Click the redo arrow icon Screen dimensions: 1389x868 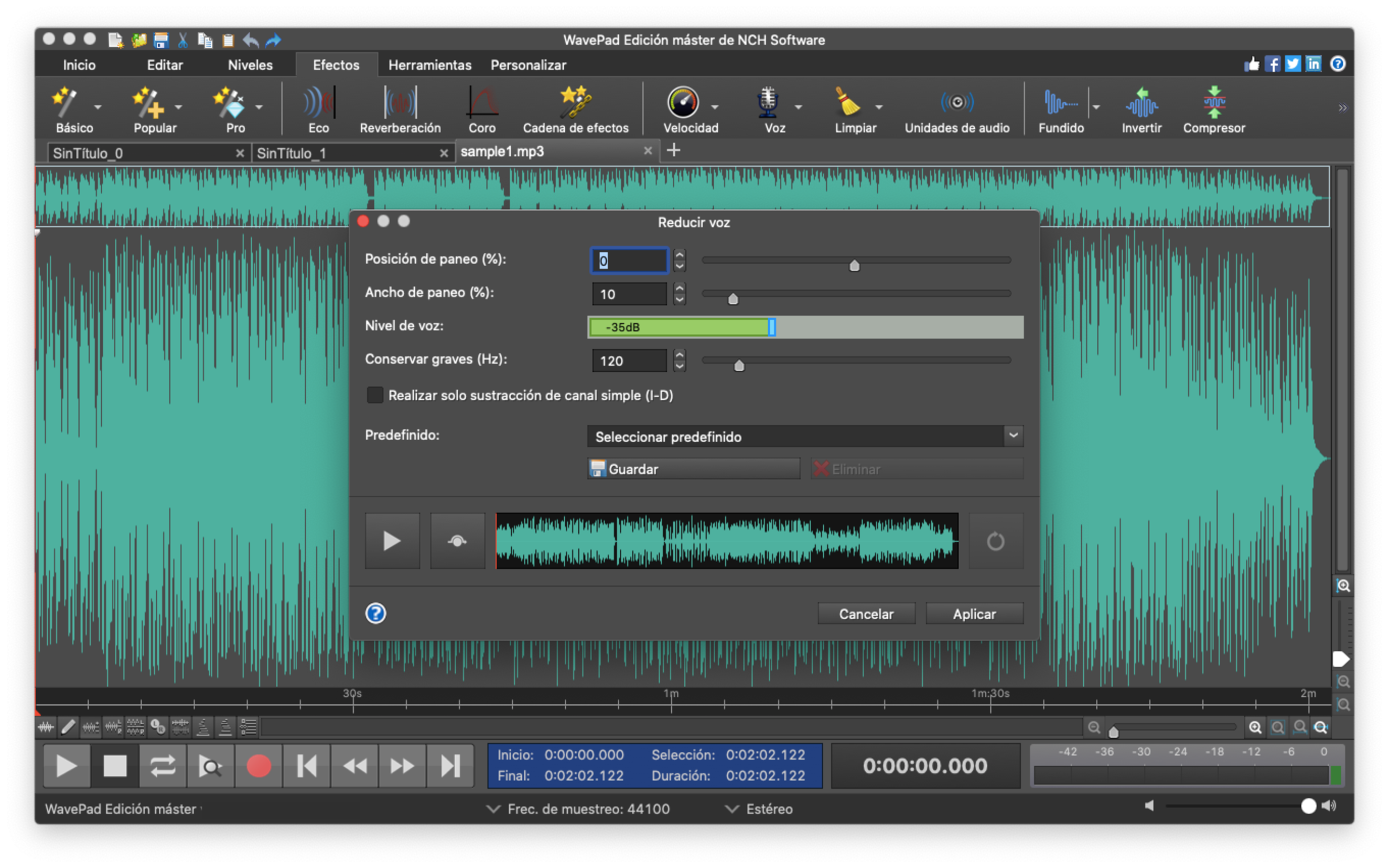273,40
